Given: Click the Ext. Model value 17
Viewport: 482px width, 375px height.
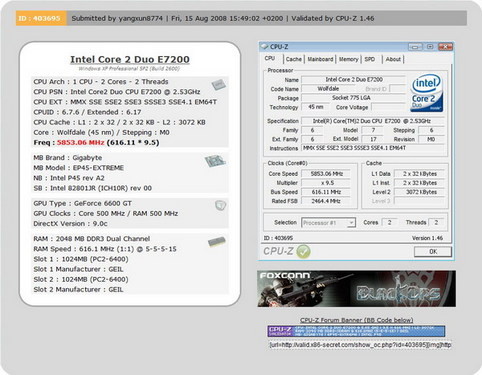Looking at the screenshot, I should click(373, 139).
